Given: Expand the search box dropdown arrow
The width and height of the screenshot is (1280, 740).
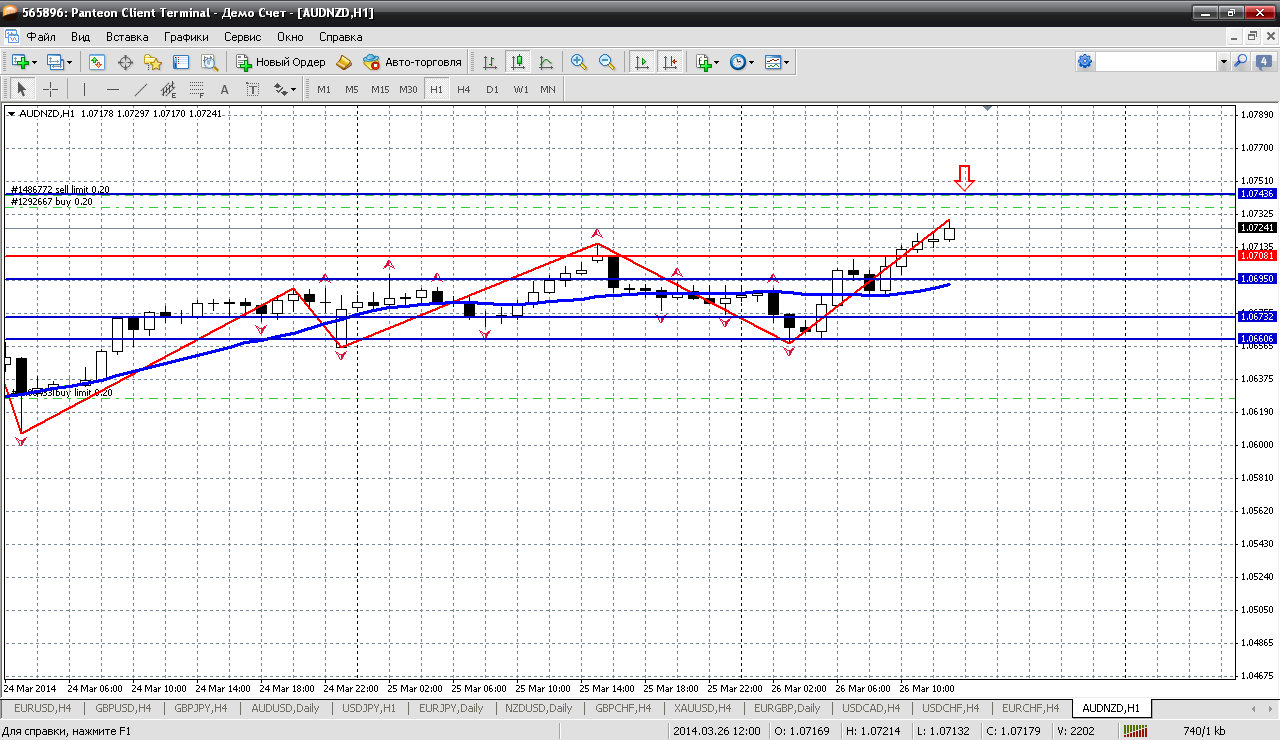Looking at the screenshot, I should (1223, 62).
